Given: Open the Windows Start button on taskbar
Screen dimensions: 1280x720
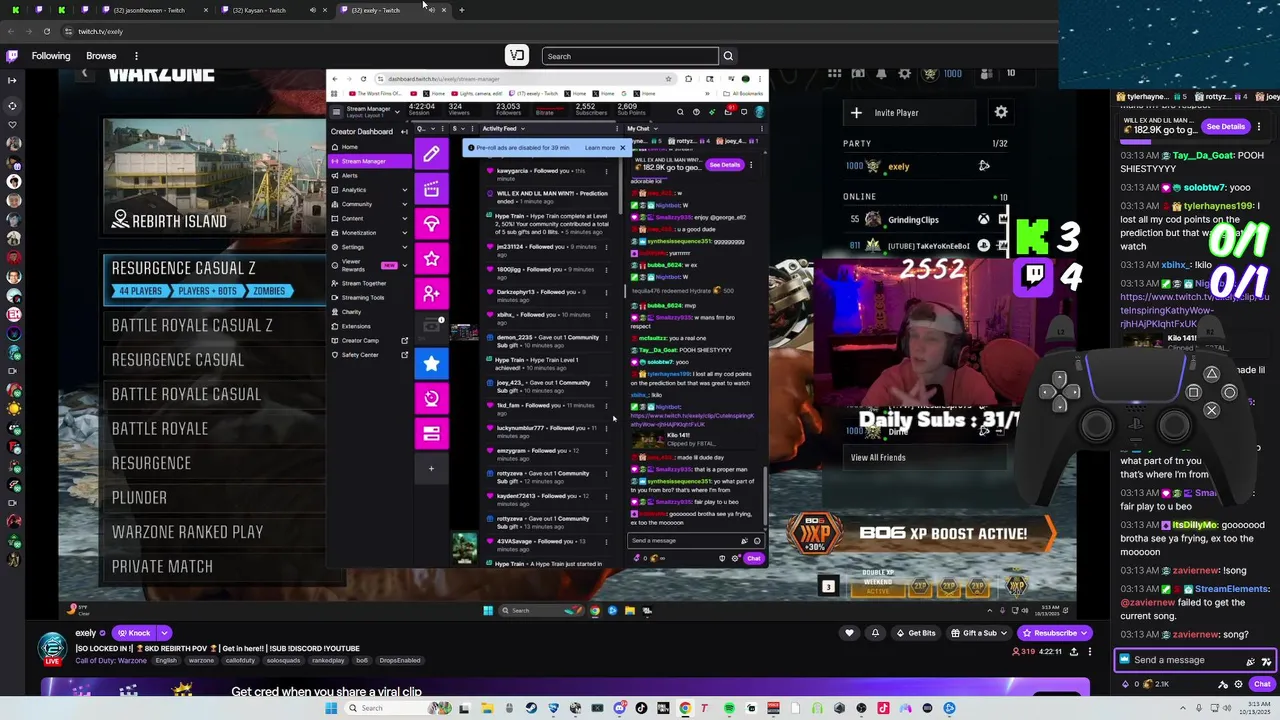Looking at the screenshot, I should (x=331, y=708).
